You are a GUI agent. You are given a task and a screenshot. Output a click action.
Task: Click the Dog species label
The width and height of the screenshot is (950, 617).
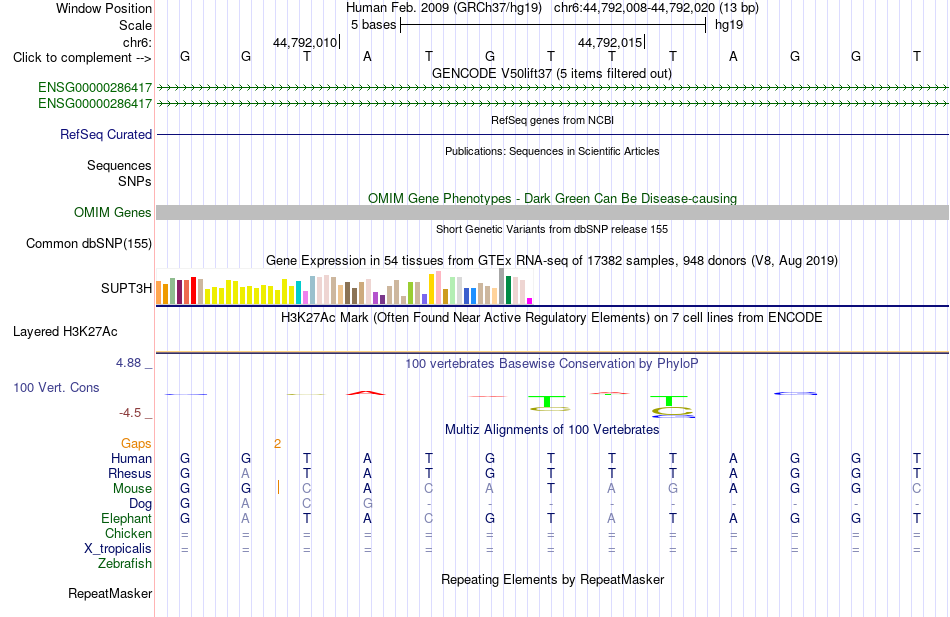pyautogui.click(x=141, y=504)
